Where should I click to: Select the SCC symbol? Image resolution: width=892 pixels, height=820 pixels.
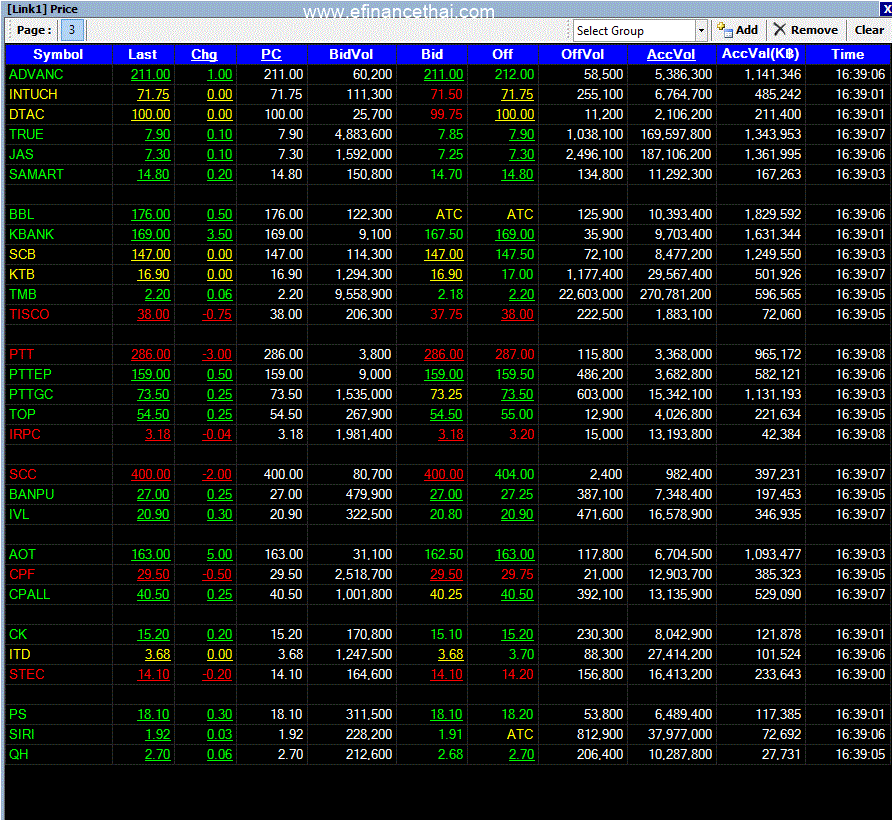tap(23, 474)
